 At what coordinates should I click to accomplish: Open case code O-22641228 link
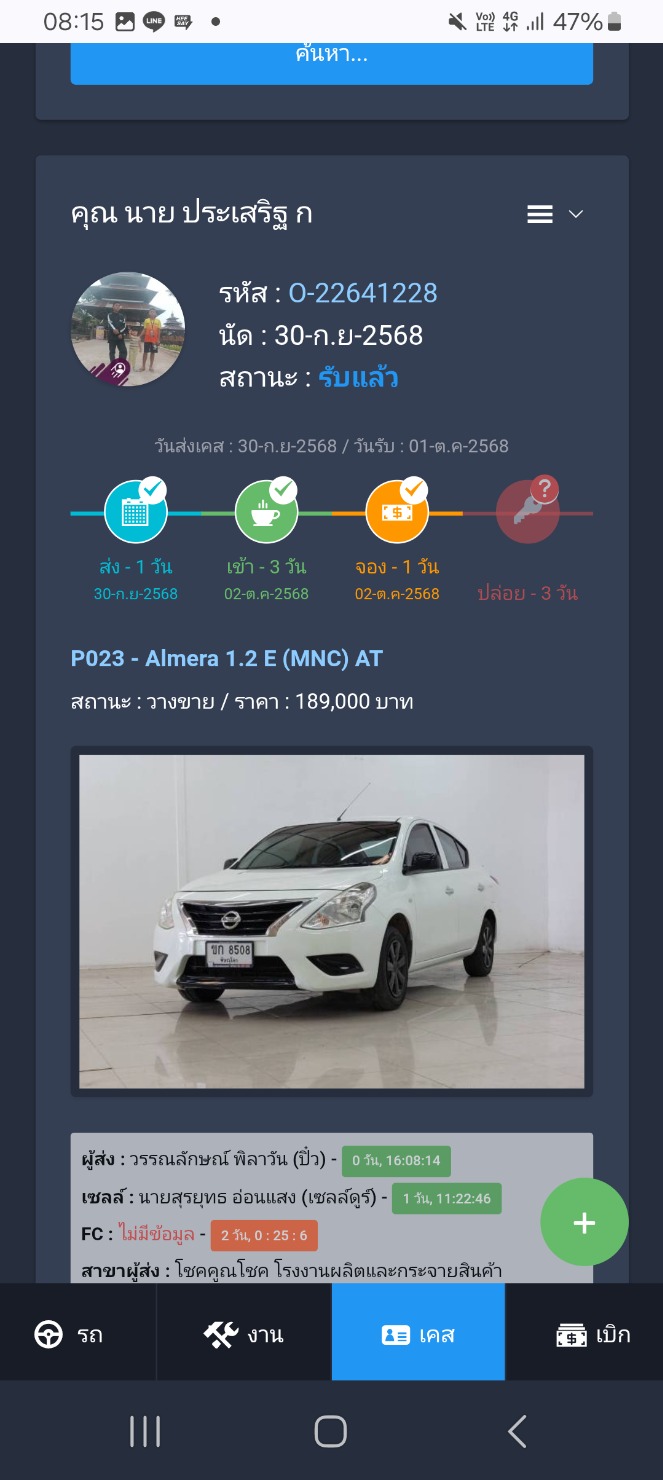click(363, 293)
